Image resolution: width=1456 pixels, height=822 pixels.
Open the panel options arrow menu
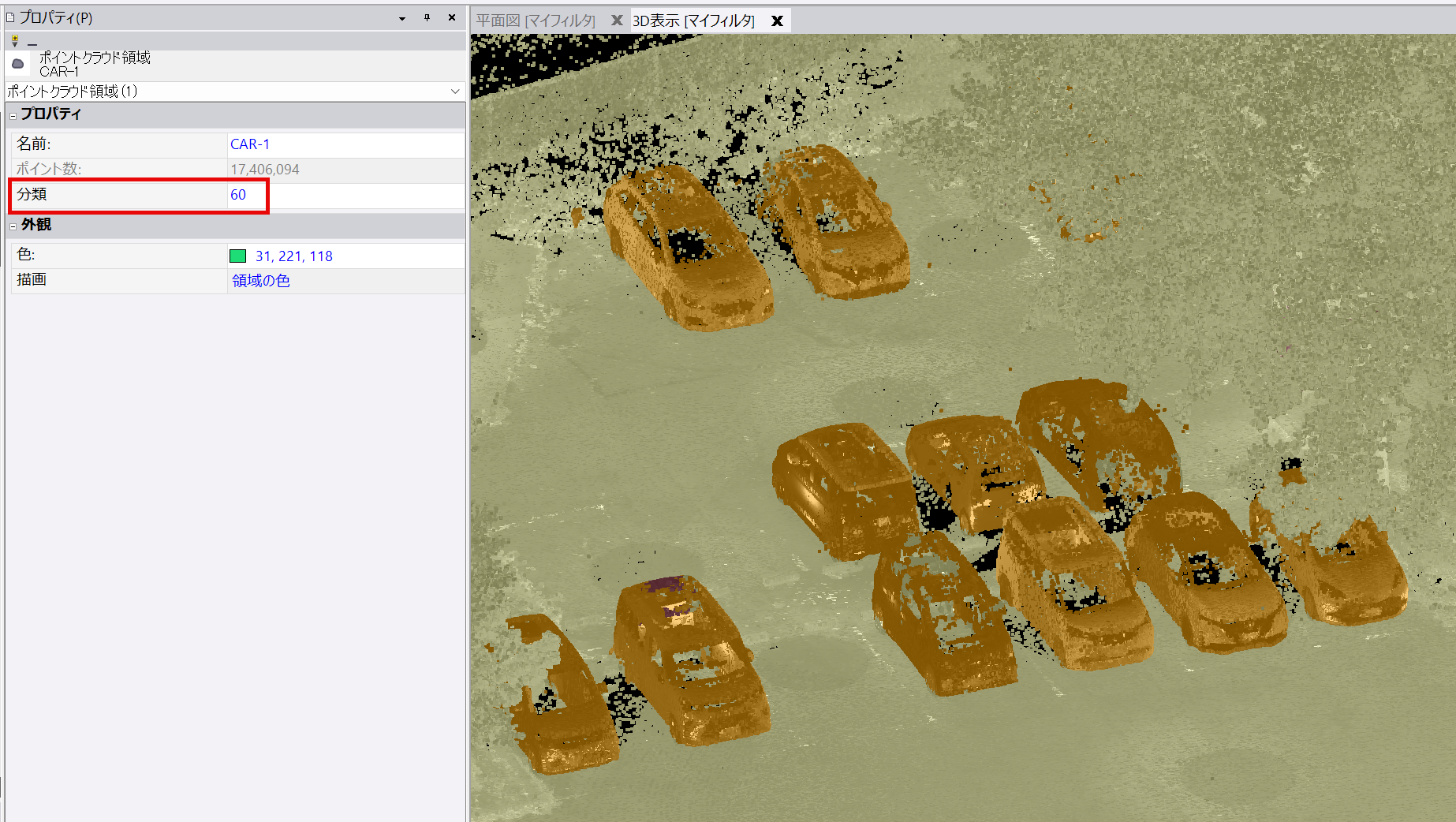(x=402, y=18)
